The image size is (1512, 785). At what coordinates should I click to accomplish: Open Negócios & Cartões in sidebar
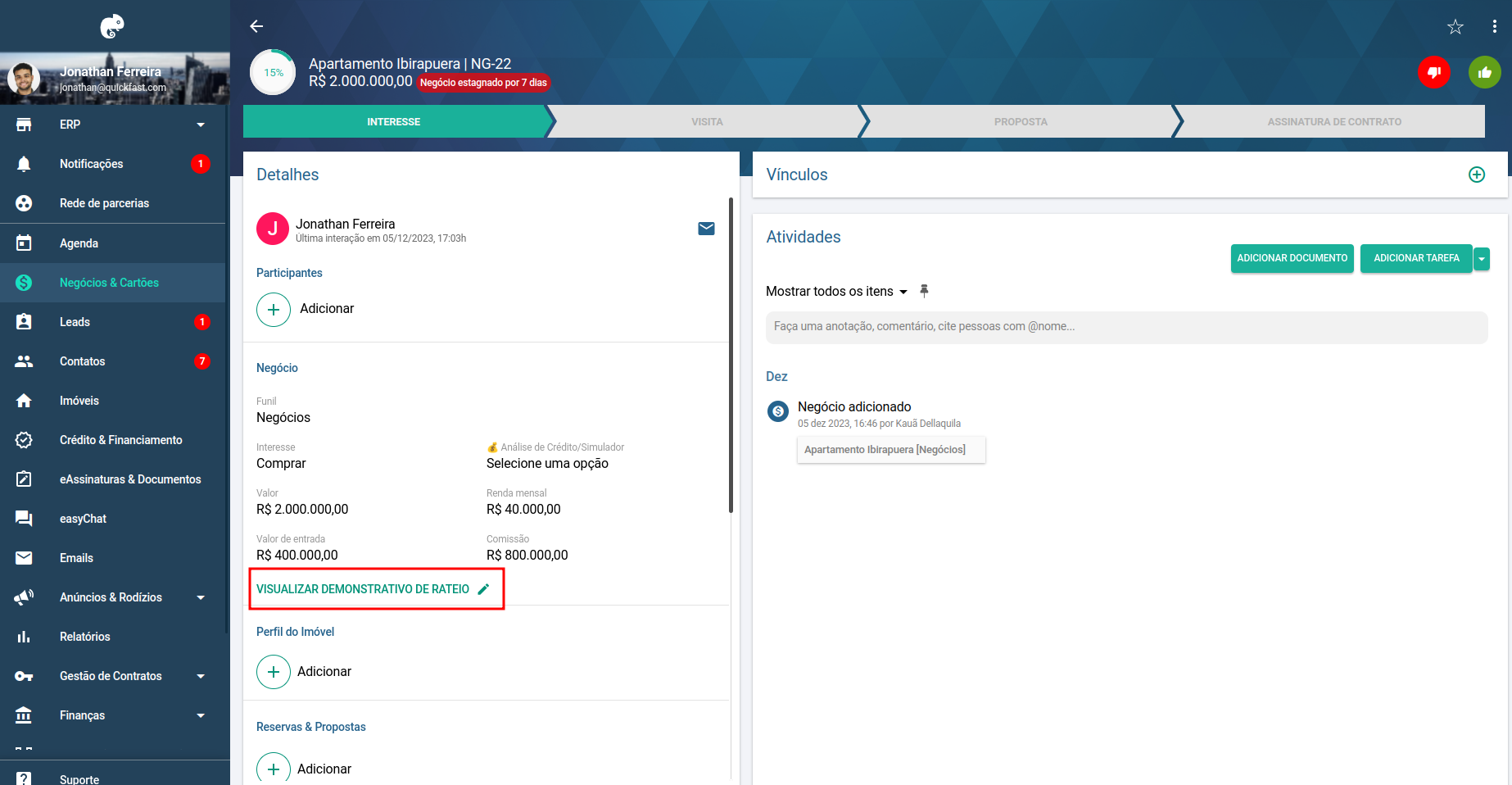(x=113, y=283)
